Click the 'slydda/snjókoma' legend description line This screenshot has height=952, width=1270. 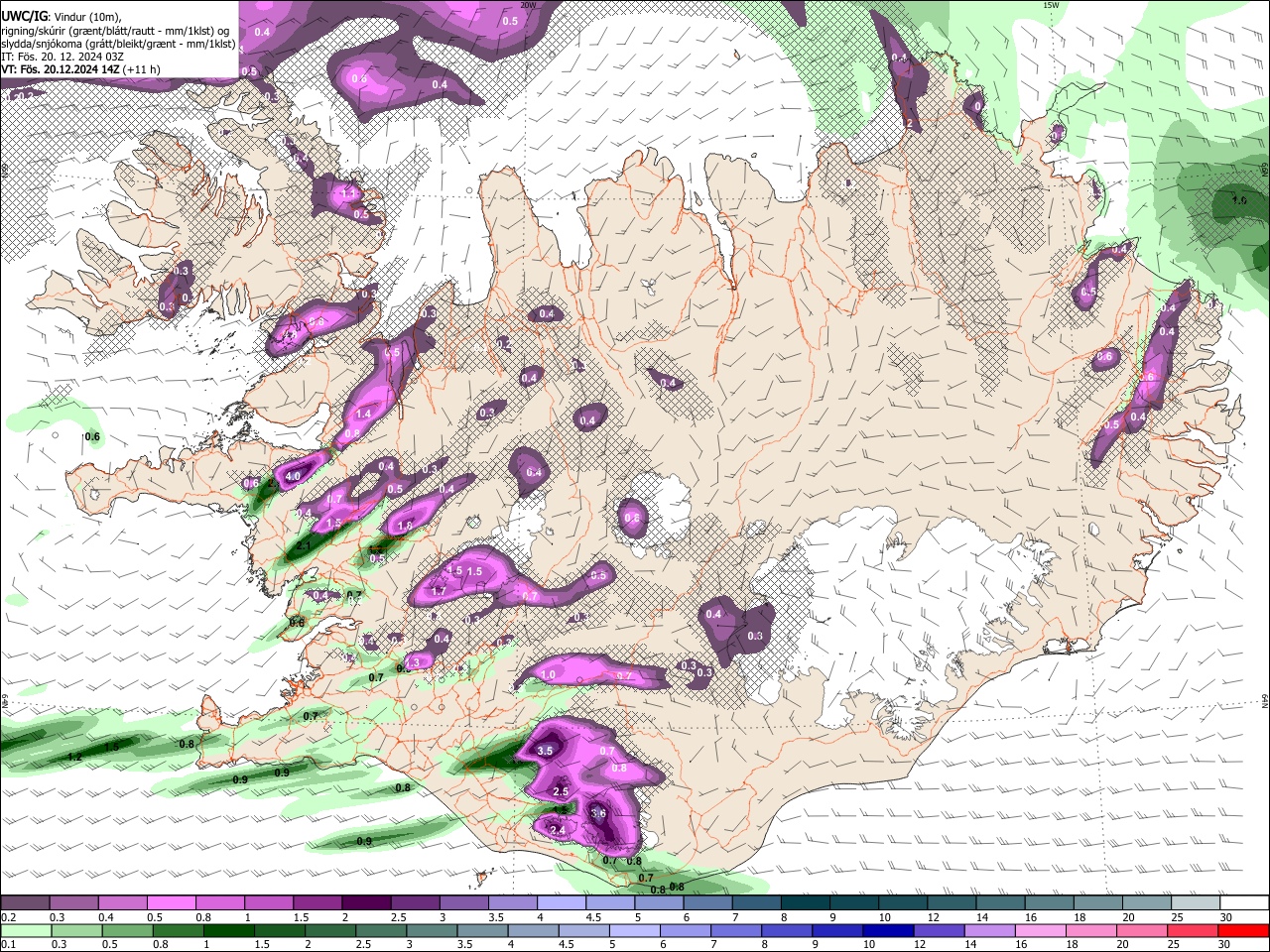tap(118, 44)
